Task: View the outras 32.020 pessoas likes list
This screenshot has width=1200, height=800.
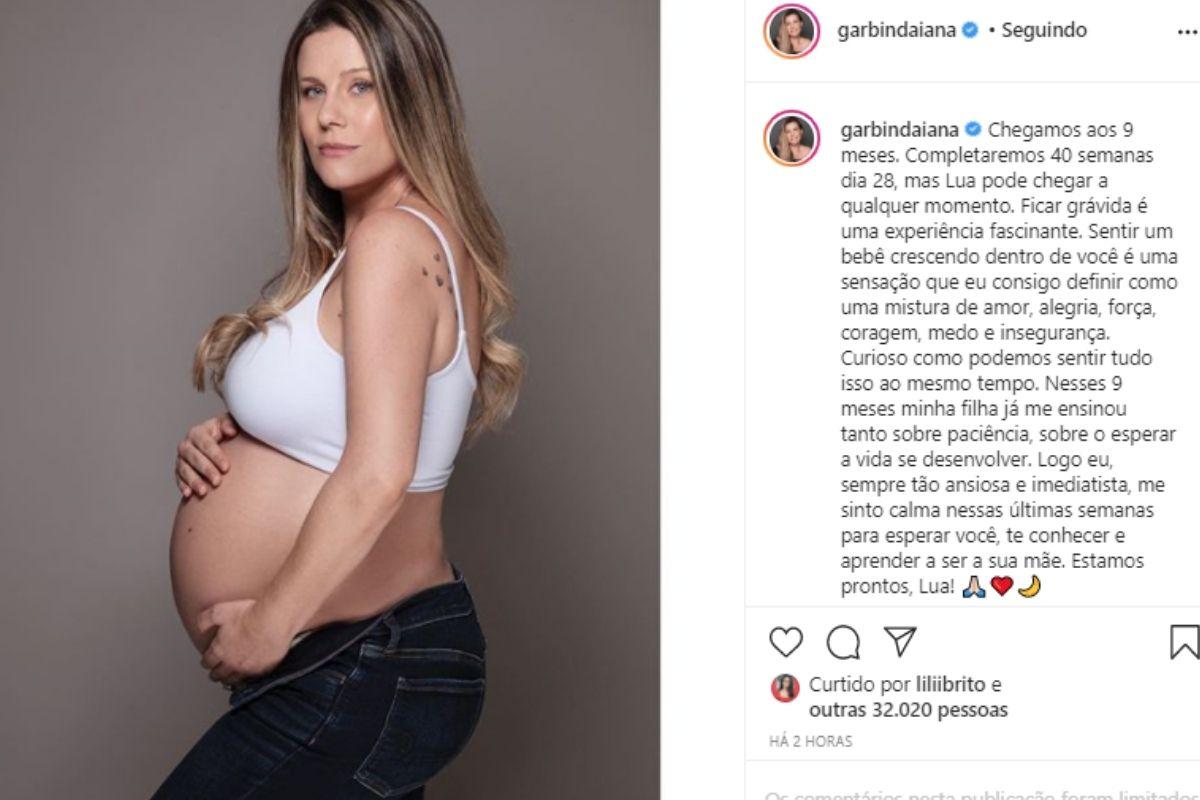Action: [908, 710]
